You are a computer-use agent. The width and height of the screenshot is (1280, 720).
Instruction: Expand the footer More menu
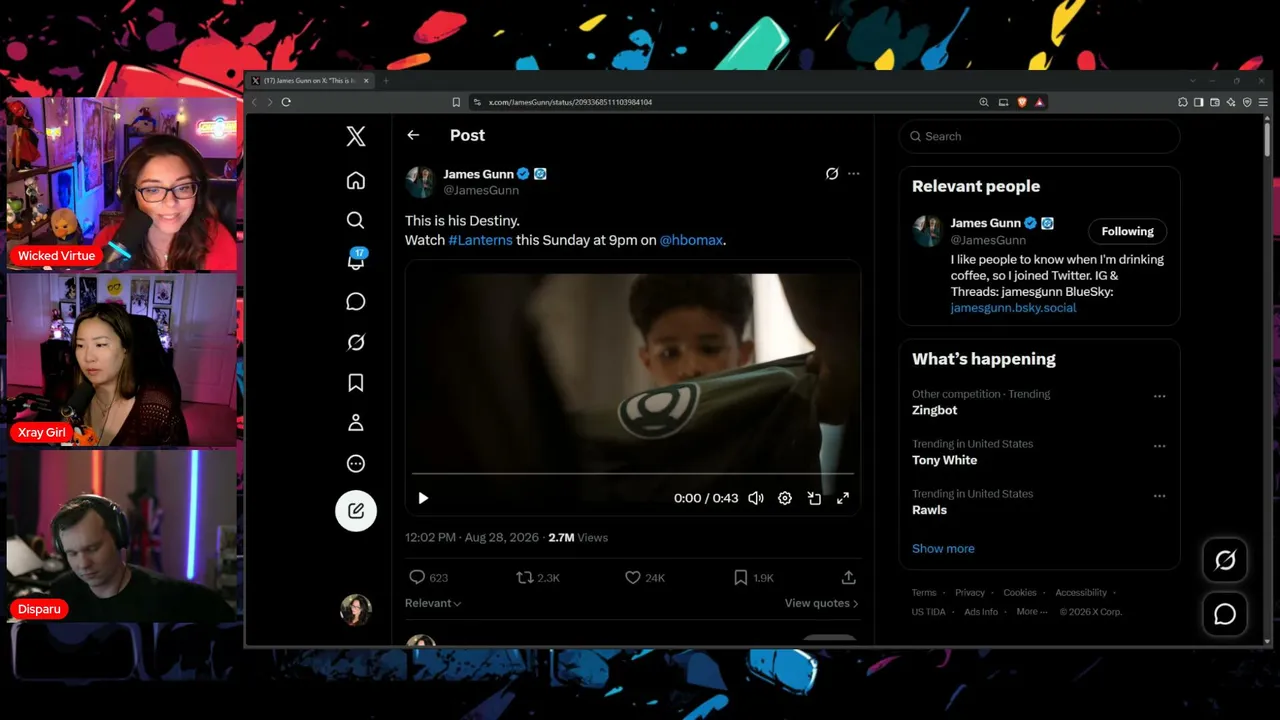[1031, 612]
